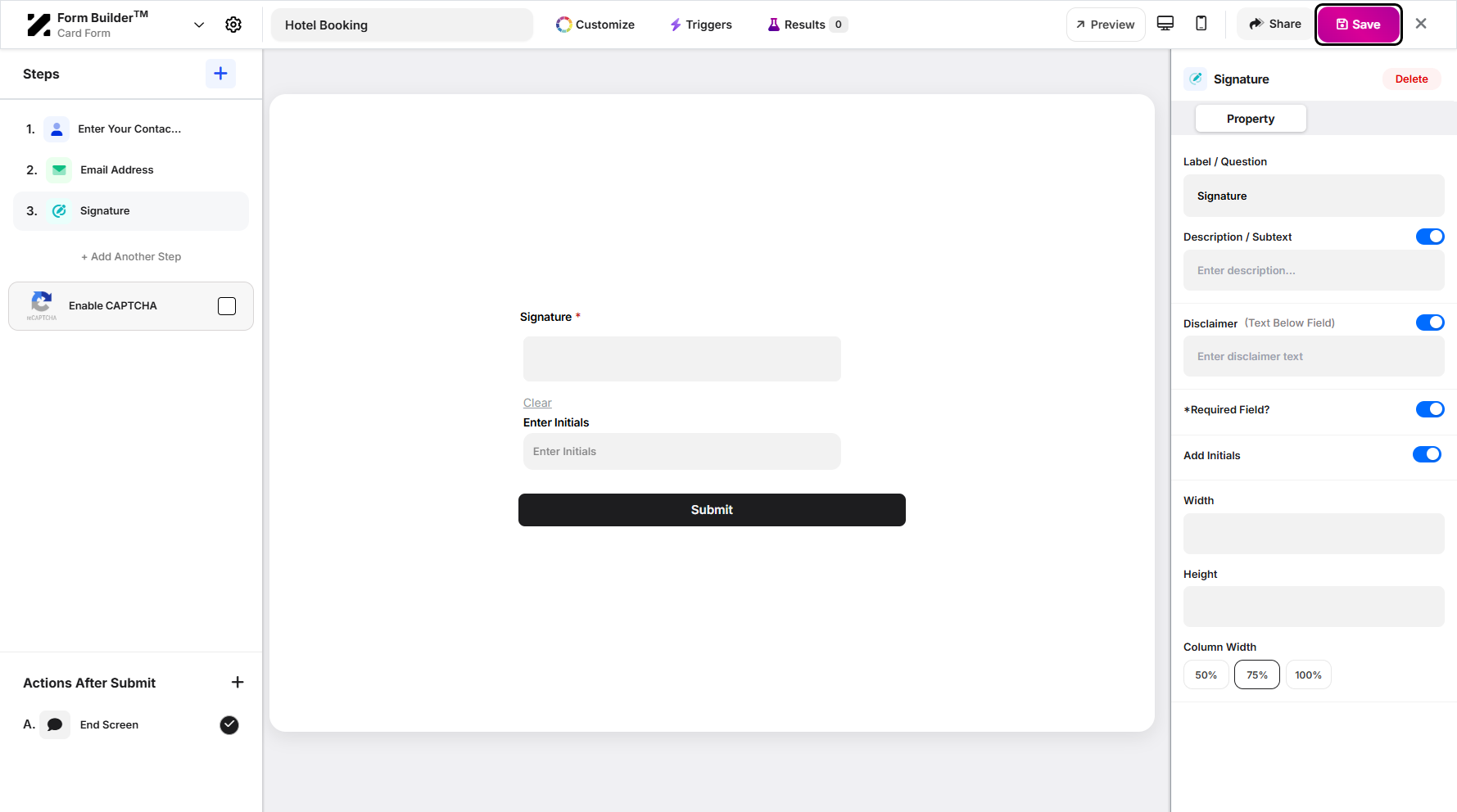The image size is (1457, 812).
Task: Select the Email Address envelope icon
Action: tap(59, 170)
